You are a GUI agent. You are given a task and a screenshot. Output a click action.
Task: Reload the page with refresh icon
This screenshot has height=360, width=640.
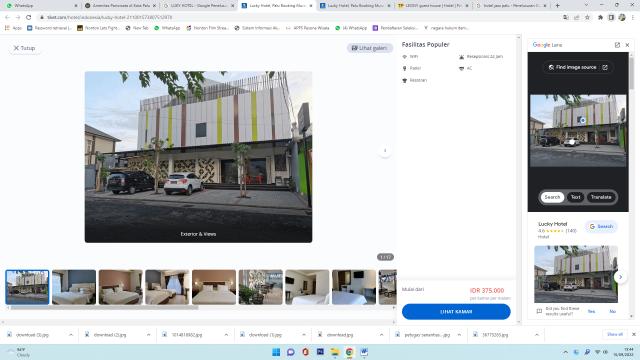pos(29,18)
